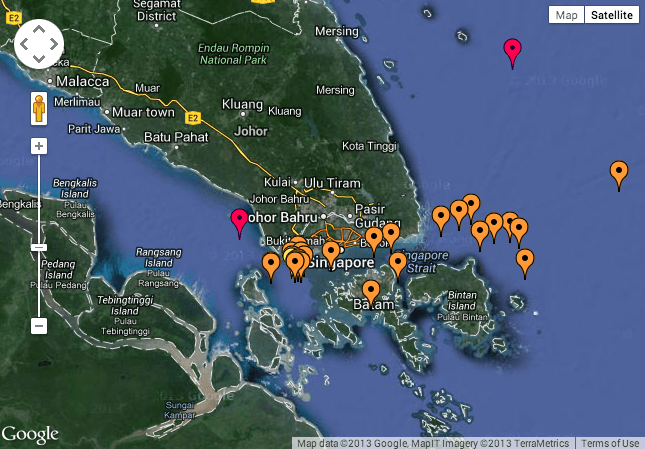This screenshot has height=449, width=645.
Task: Zoom out with the minus button
Action: pos(39,325)
